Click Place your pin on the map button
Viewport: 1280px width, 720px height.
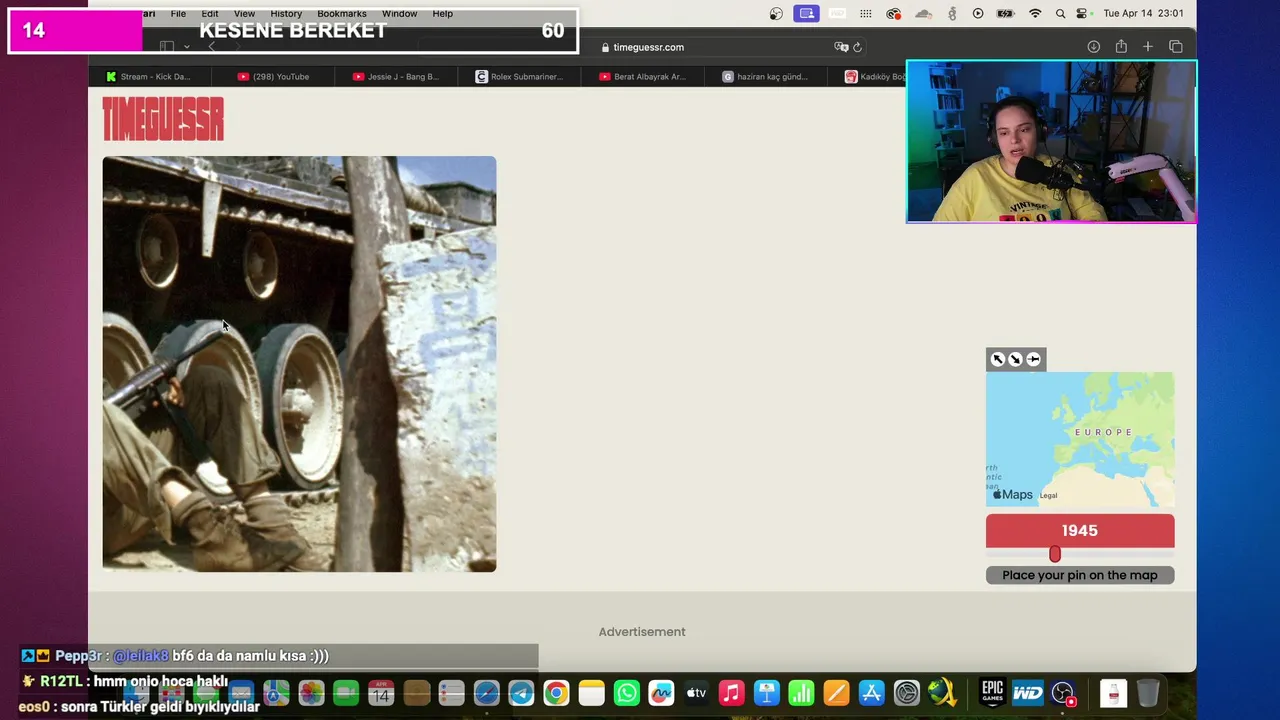[1080, 575]
